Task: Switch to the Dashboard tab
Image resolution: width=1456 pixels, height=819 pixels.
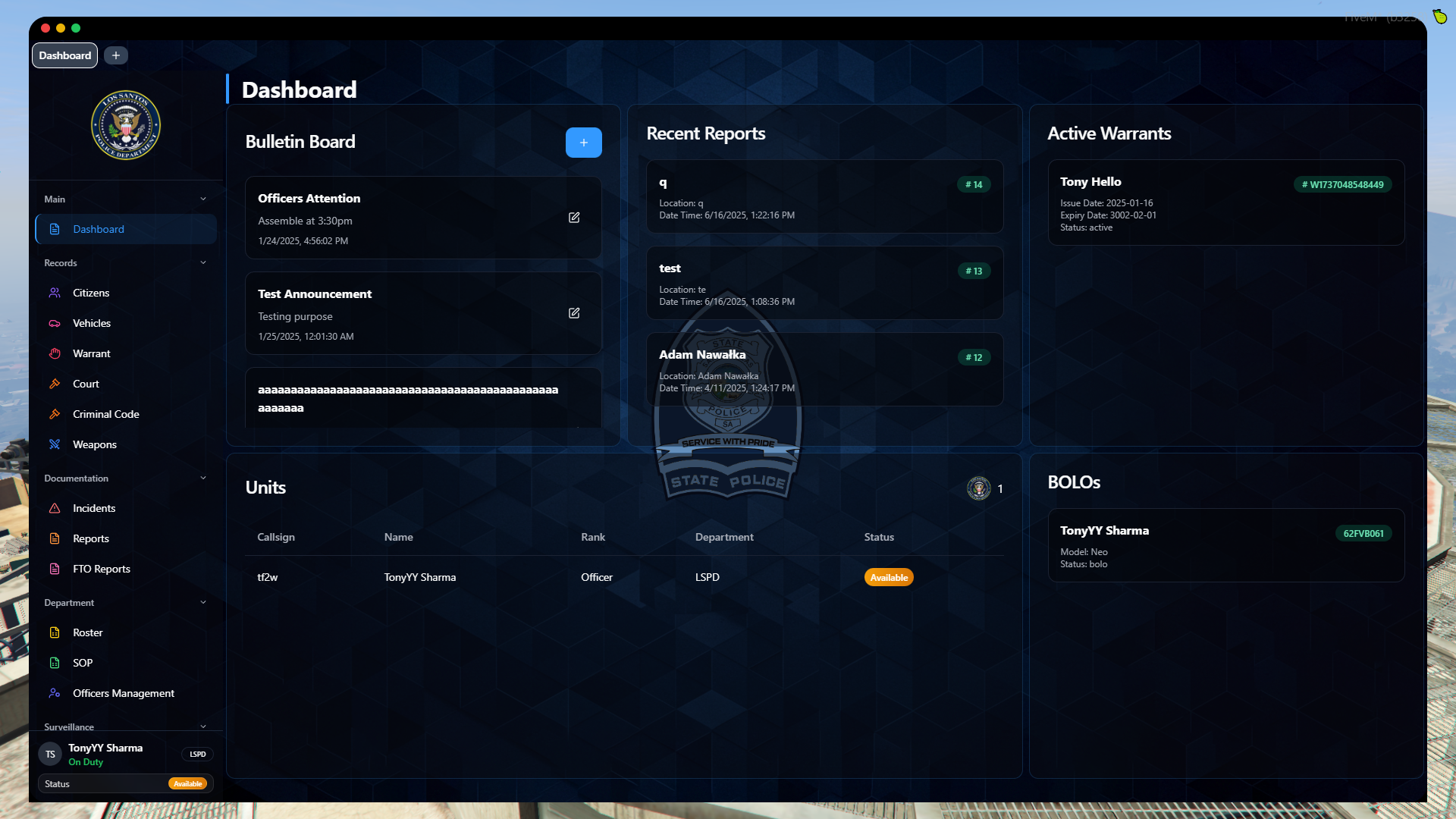Action: pos(64,55)
